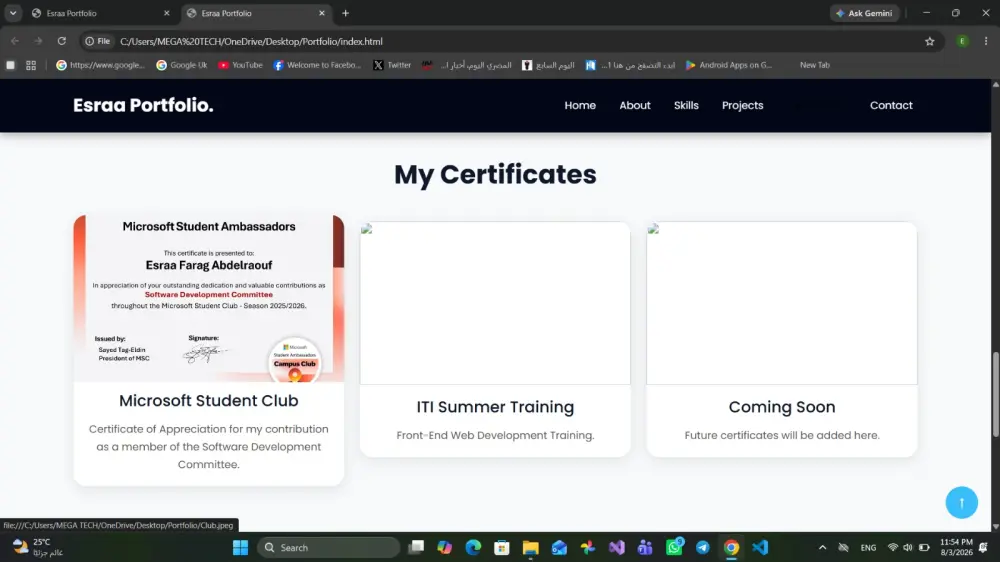Open File Explorer from the taskbar

(531, 547)
